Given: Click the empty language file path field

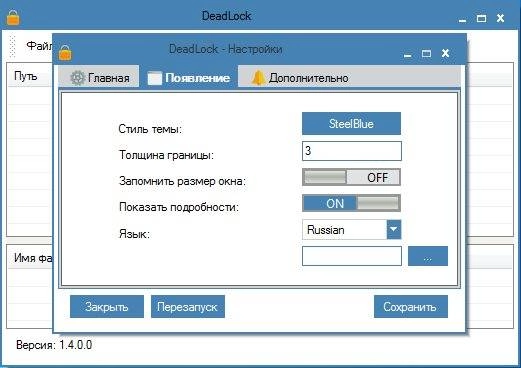Looking at the screenshot, I should tap(352, 256).
